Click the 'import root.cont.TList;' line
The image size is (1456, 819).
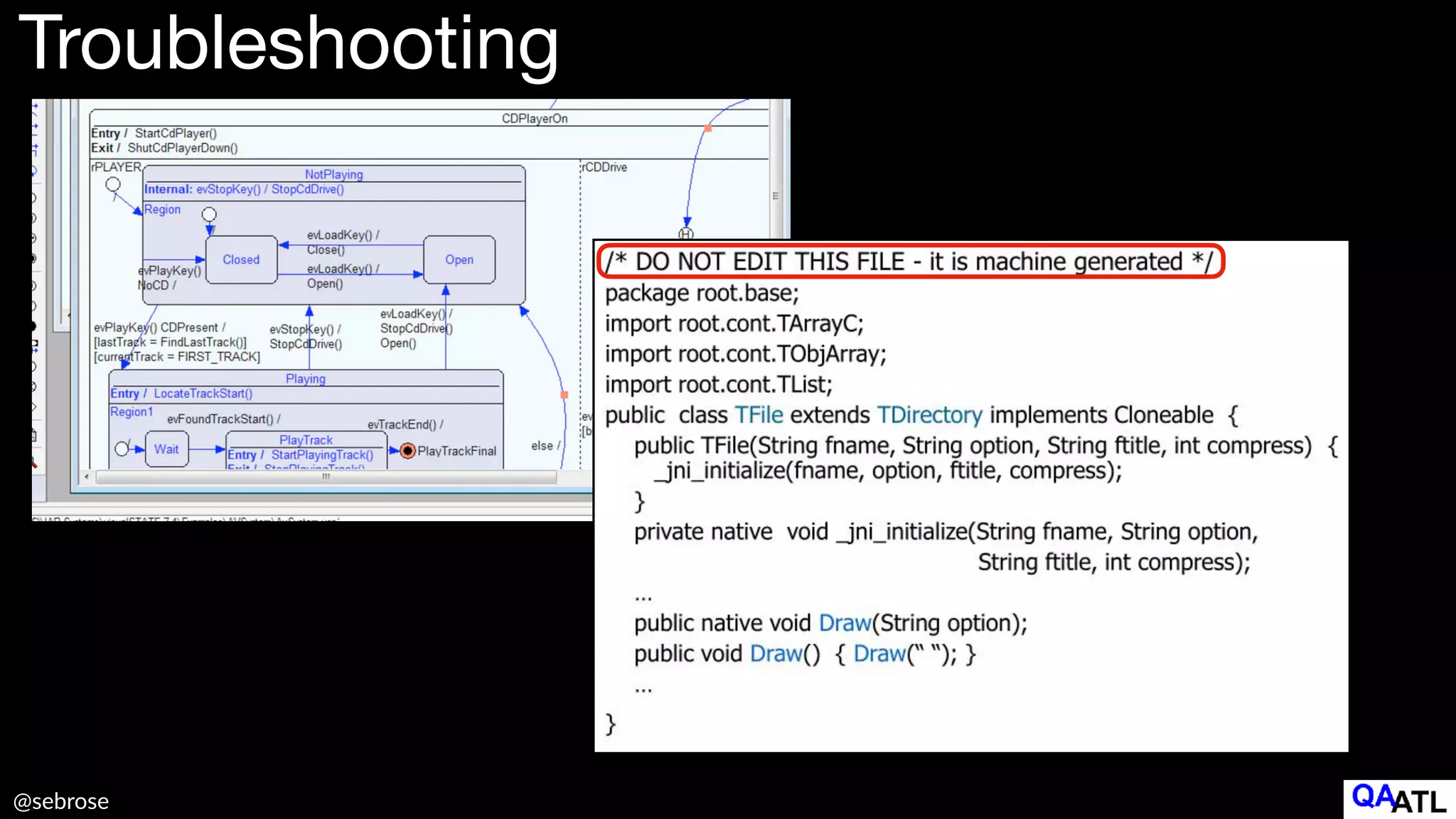click(x=719, y=385)
